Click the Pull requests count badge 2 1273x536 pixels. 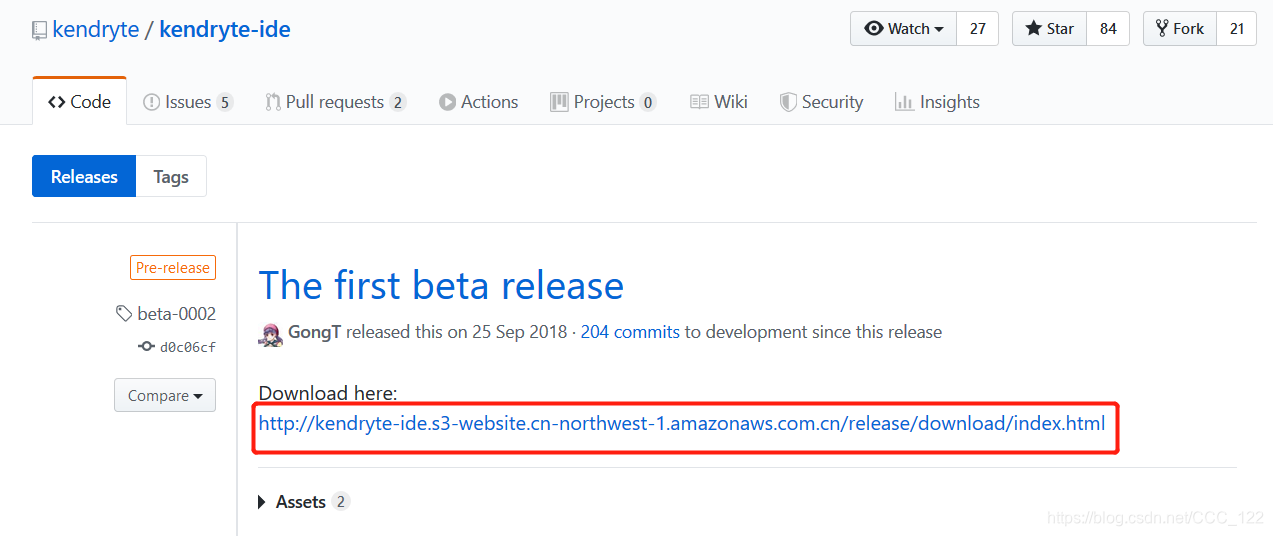[397, 102]
